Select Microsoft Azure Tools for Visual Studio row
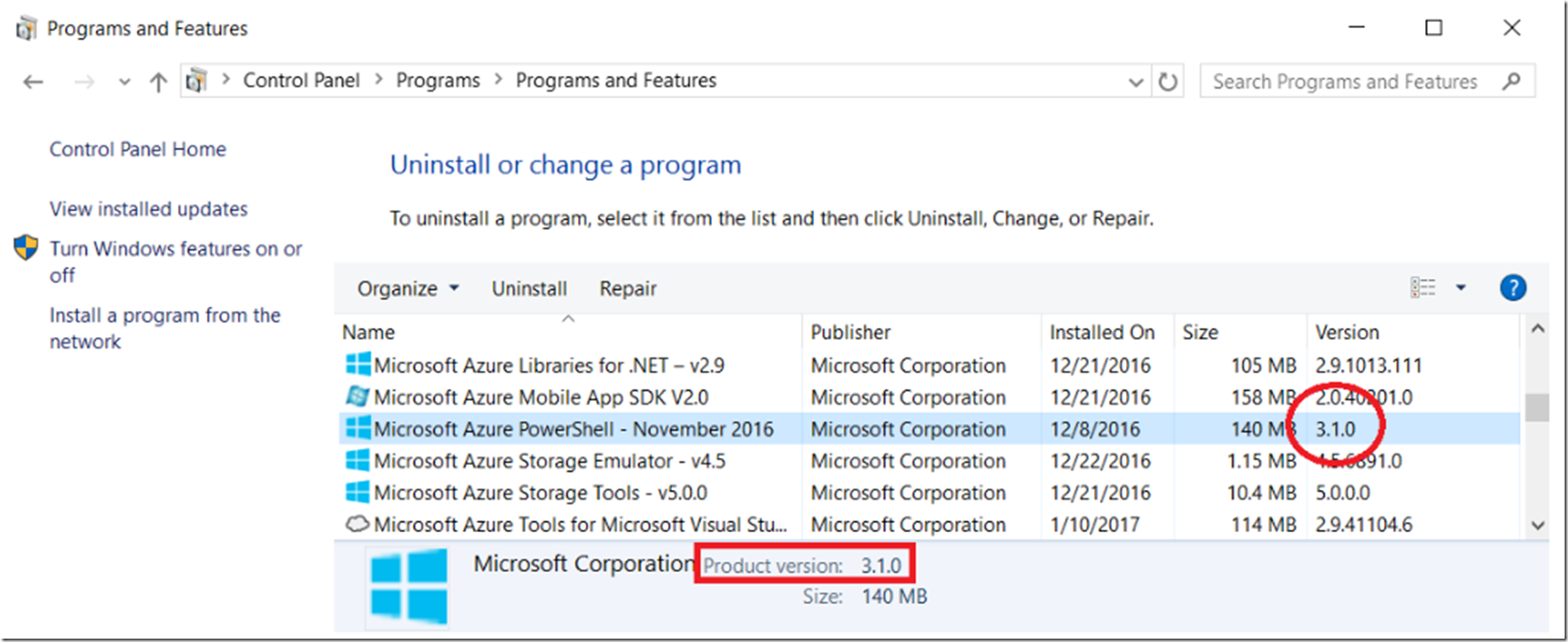The image size is (1568, 642). pyautogui.click(x=930, y=525)
